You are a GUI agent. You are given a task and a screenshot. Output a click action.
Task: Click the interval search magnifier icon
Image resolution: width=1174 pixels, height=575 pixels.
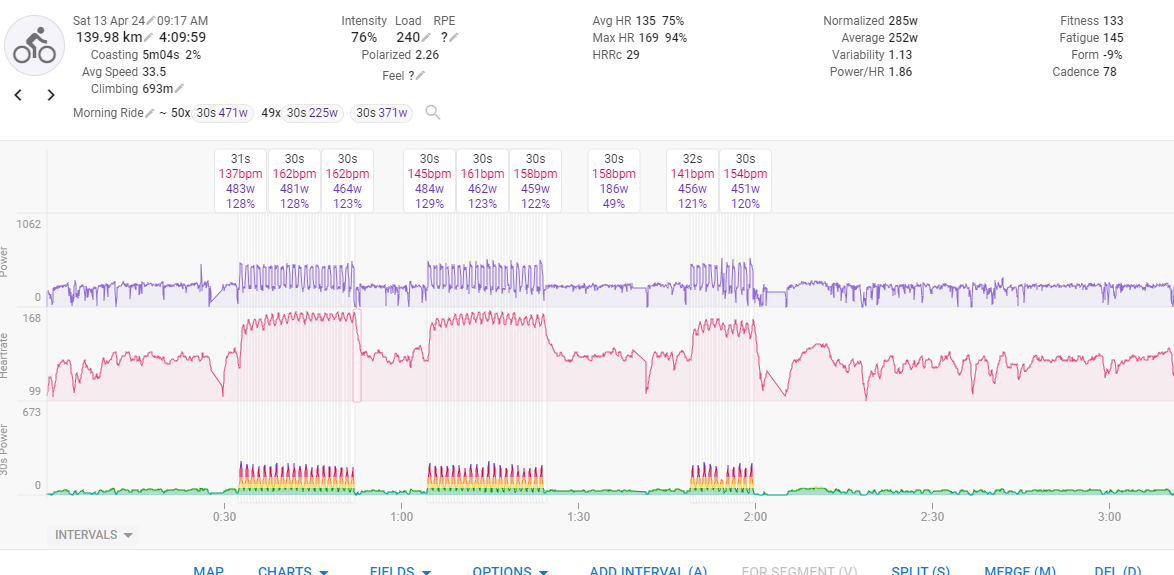tap(433, 112)
